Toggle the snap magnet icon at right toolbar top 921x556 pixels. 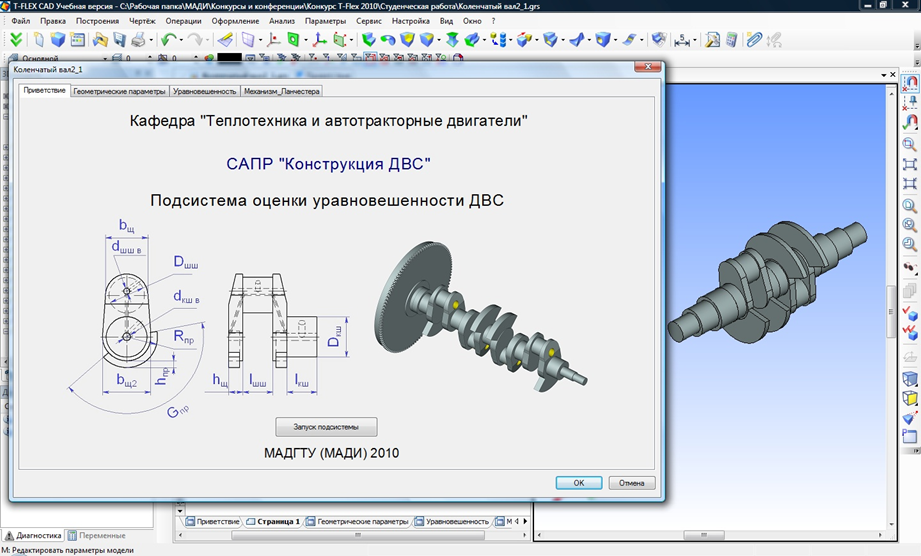[x=910, y=82]
